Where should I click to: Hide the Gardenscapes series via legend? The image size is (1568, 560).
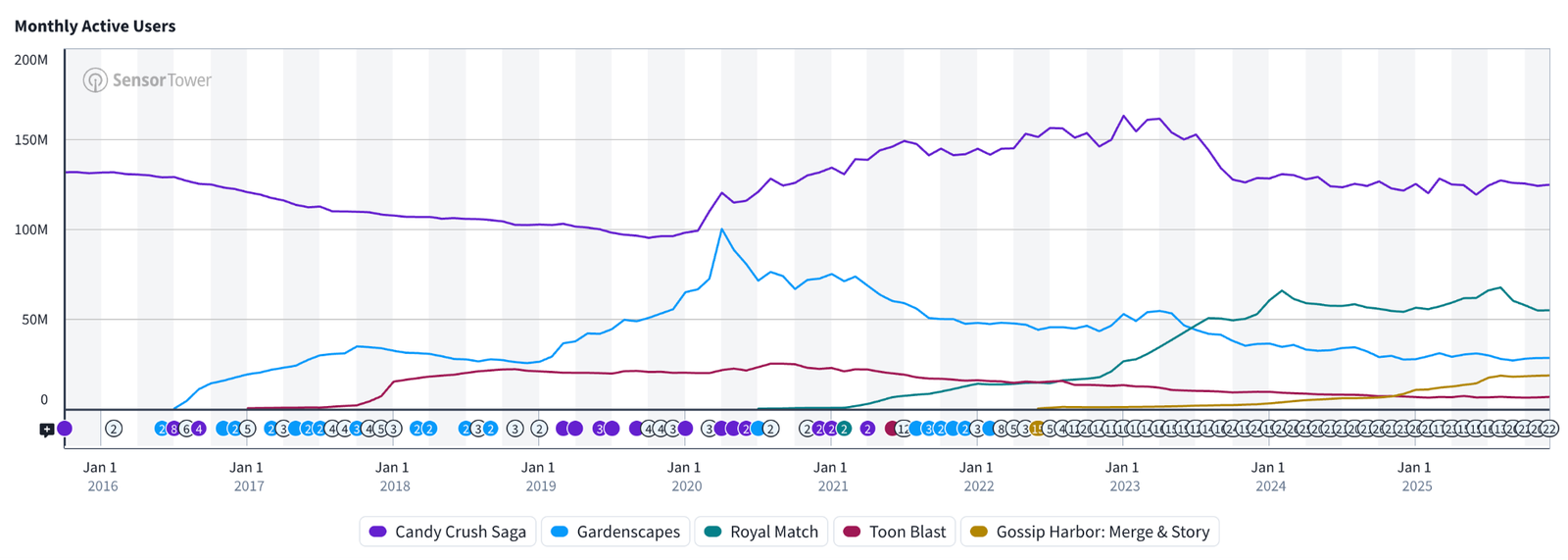pyautogui.click(x=615, y=532)
